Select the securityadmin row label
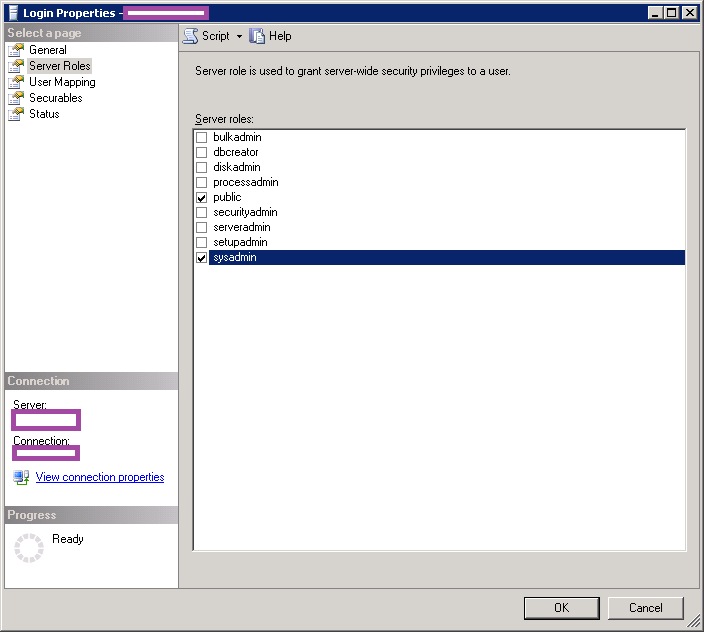This screenshot has height=632, width=704. tap(245, 212)
